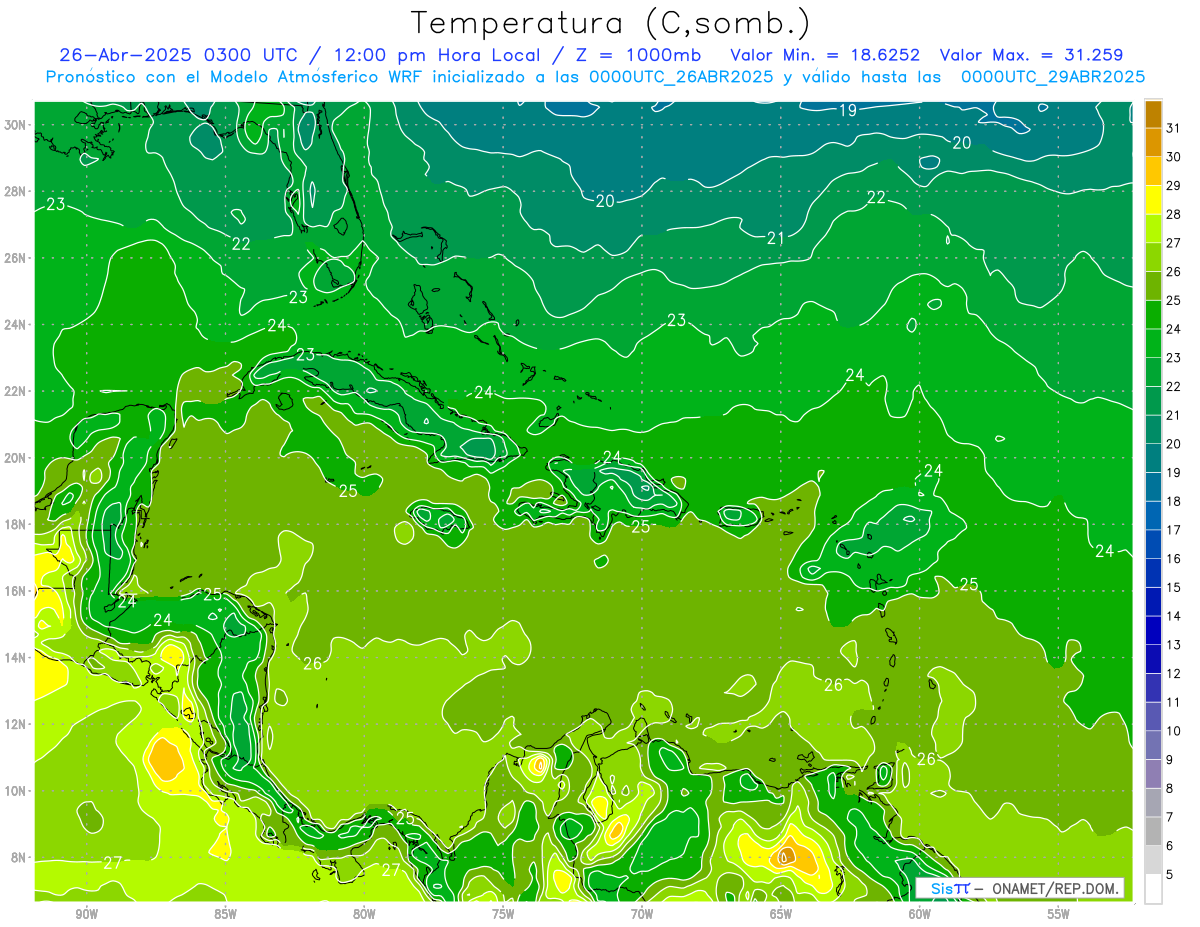
Task: Click the '80W' longitude label
Action: click(x=364, y=914)
